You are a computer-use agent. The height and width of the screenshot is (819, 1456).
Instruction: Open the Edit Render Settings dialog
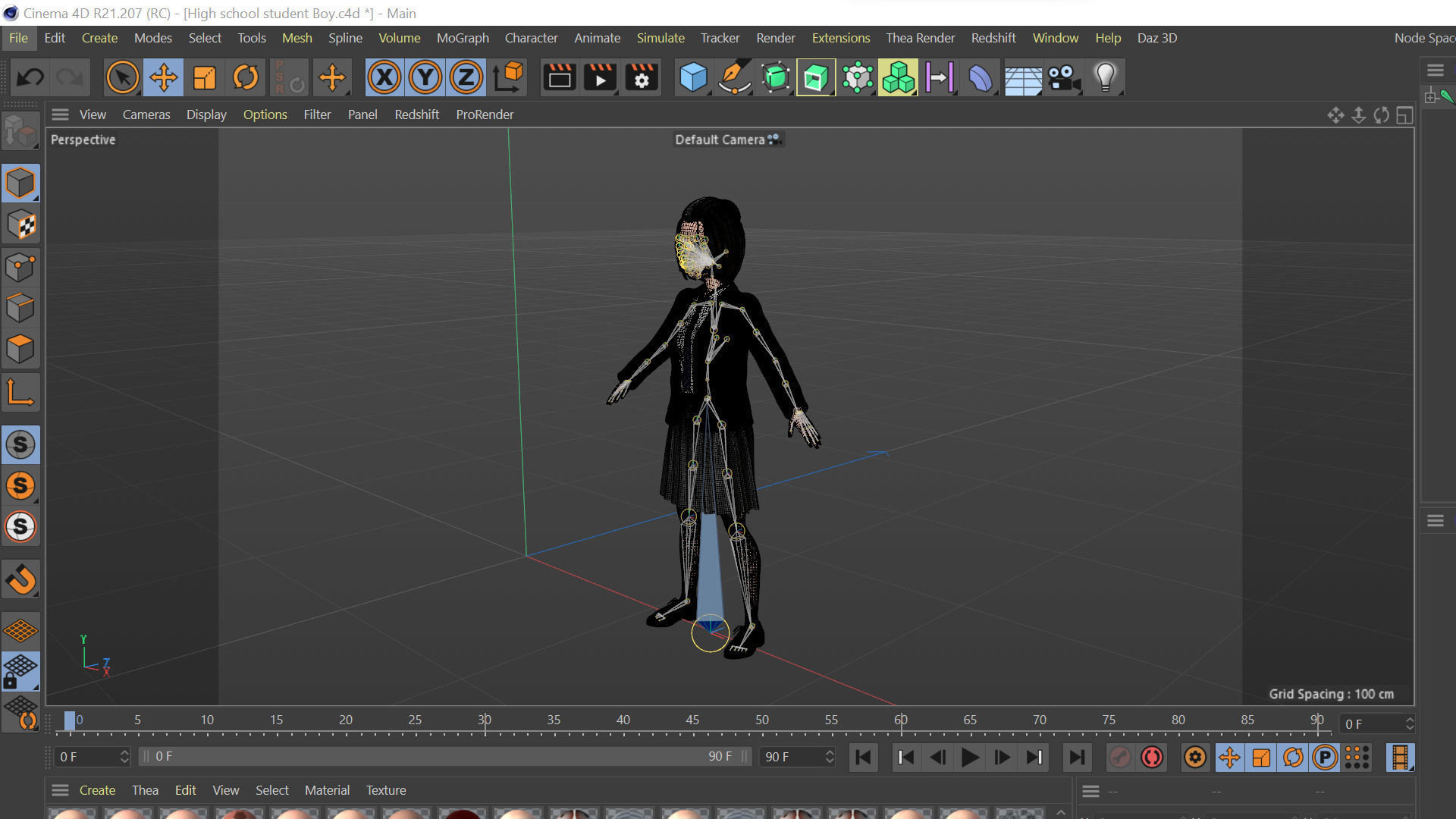[x=642, y=77]
